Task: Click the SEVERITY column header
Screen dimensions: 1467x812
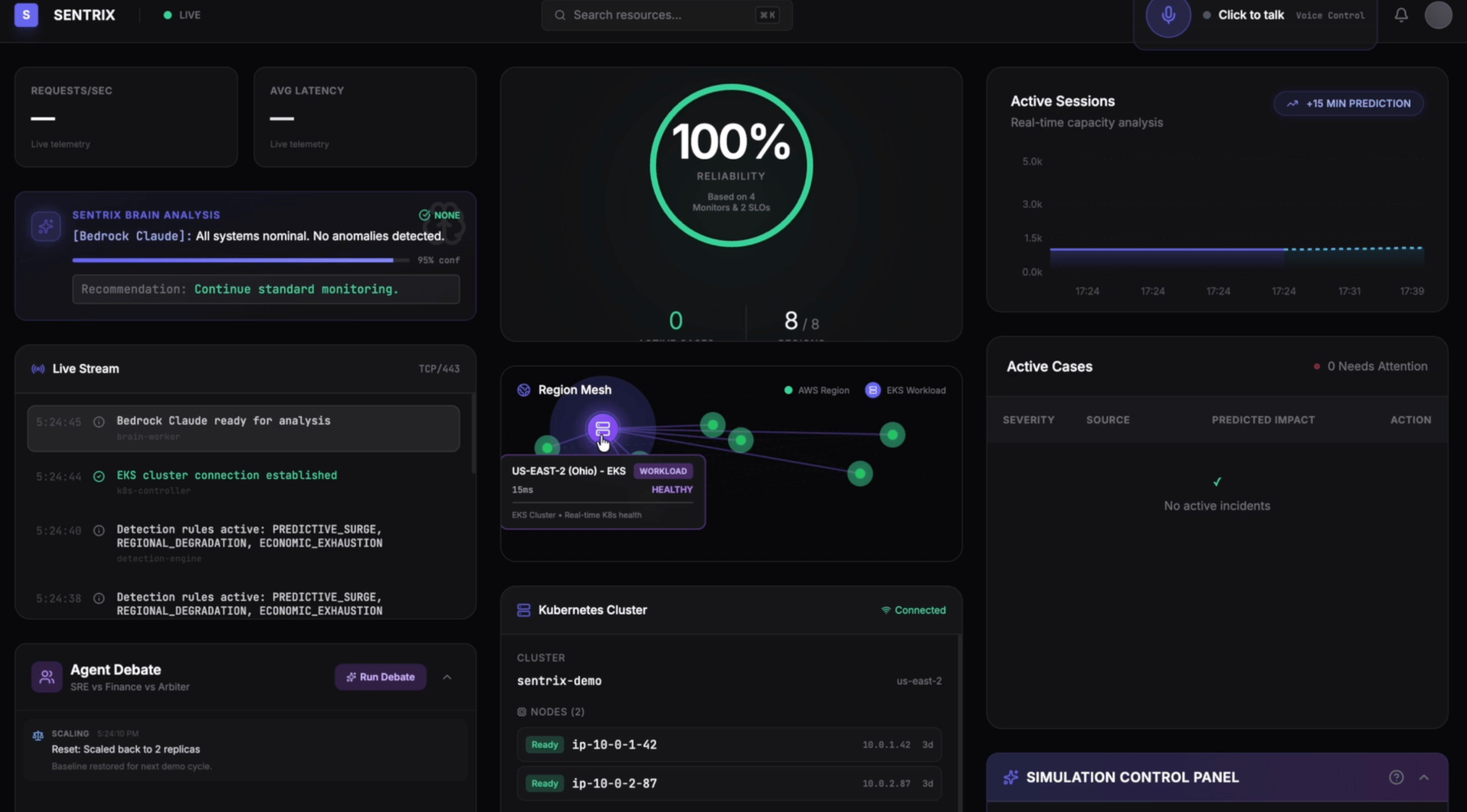Action: (x=1028, y=420)
